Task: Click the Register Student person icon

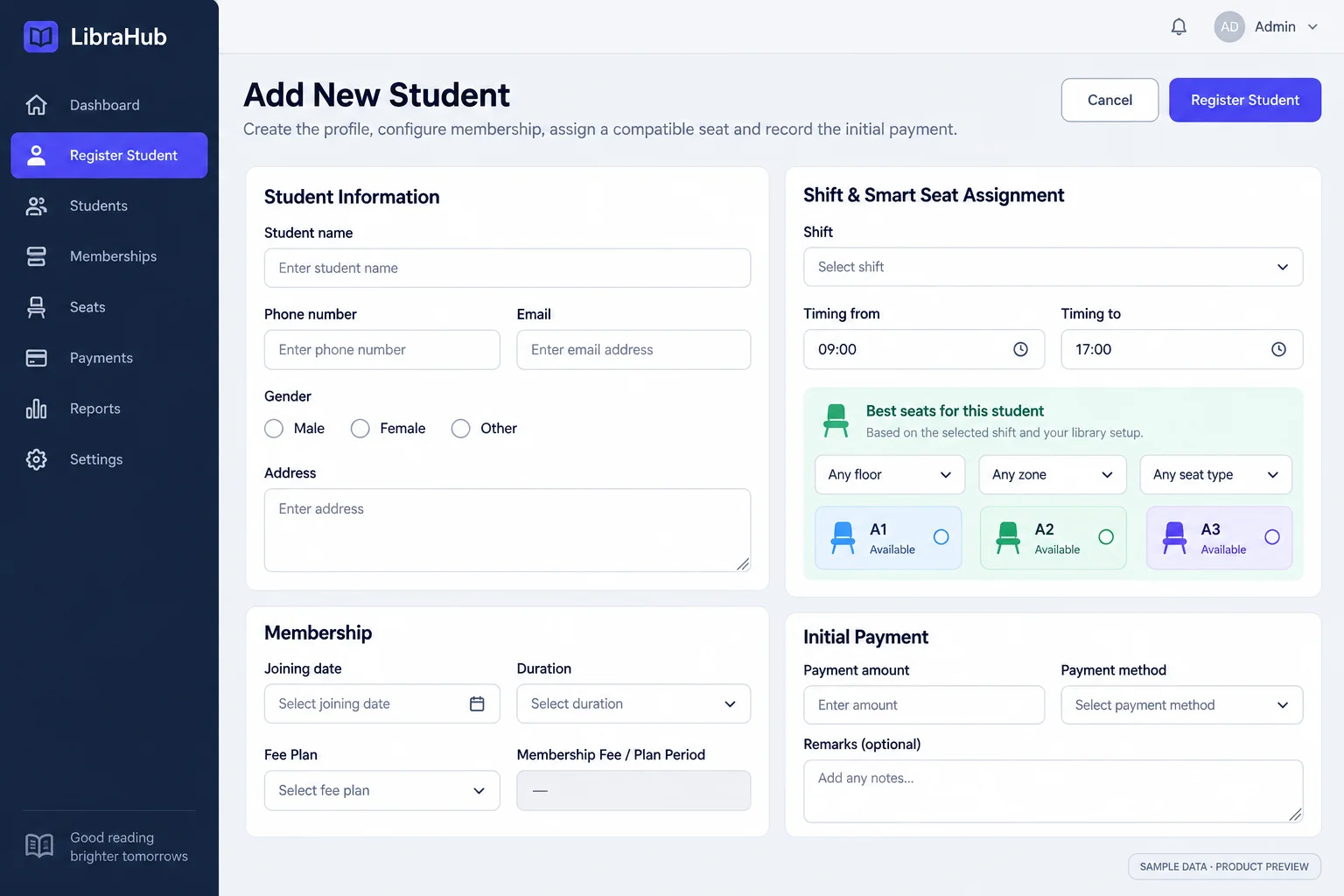Action: [36, 156]
